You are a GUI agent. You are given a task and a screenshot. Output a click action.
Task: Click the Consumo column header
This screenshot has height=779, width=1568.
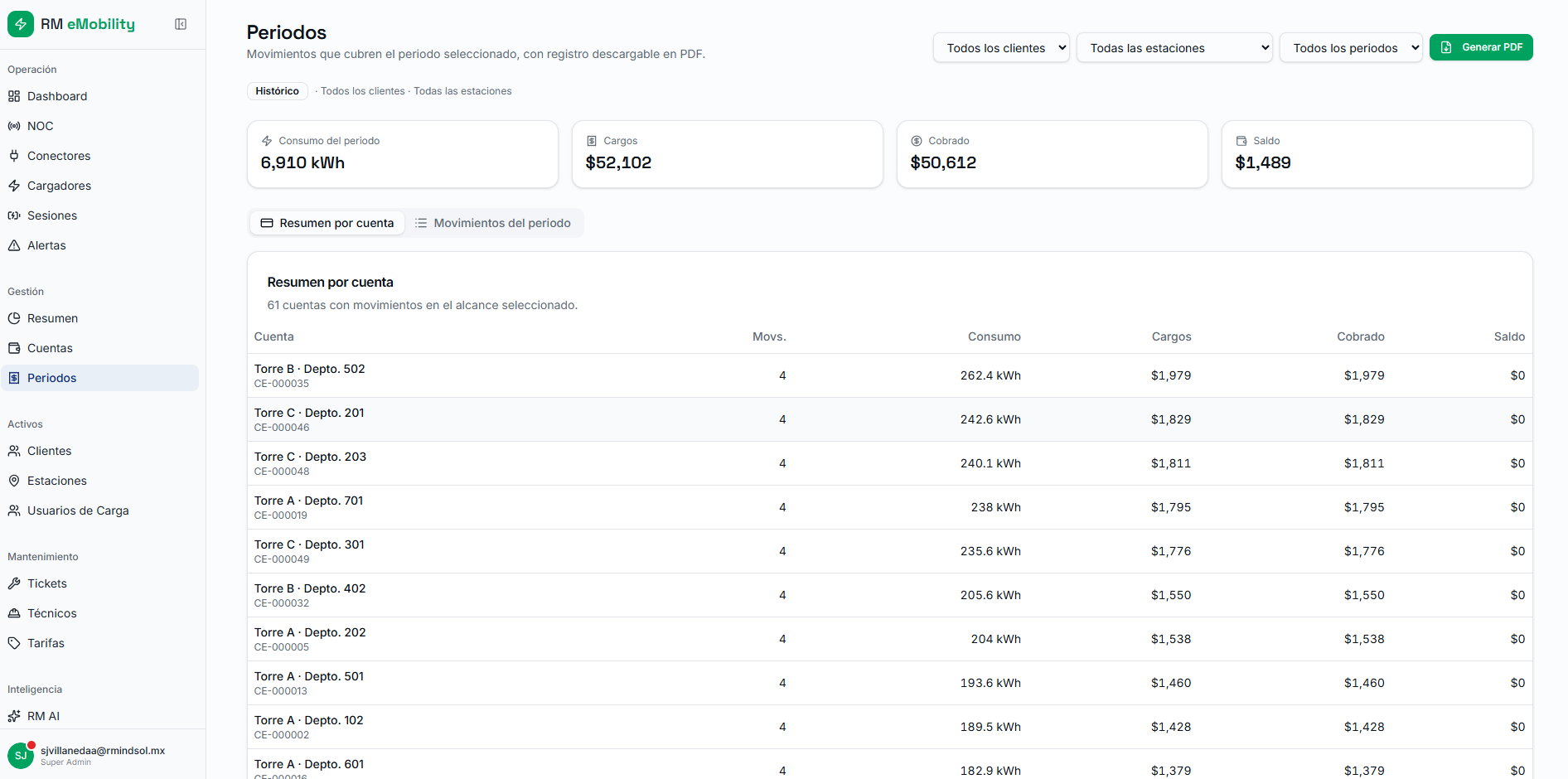click(995, 336)
